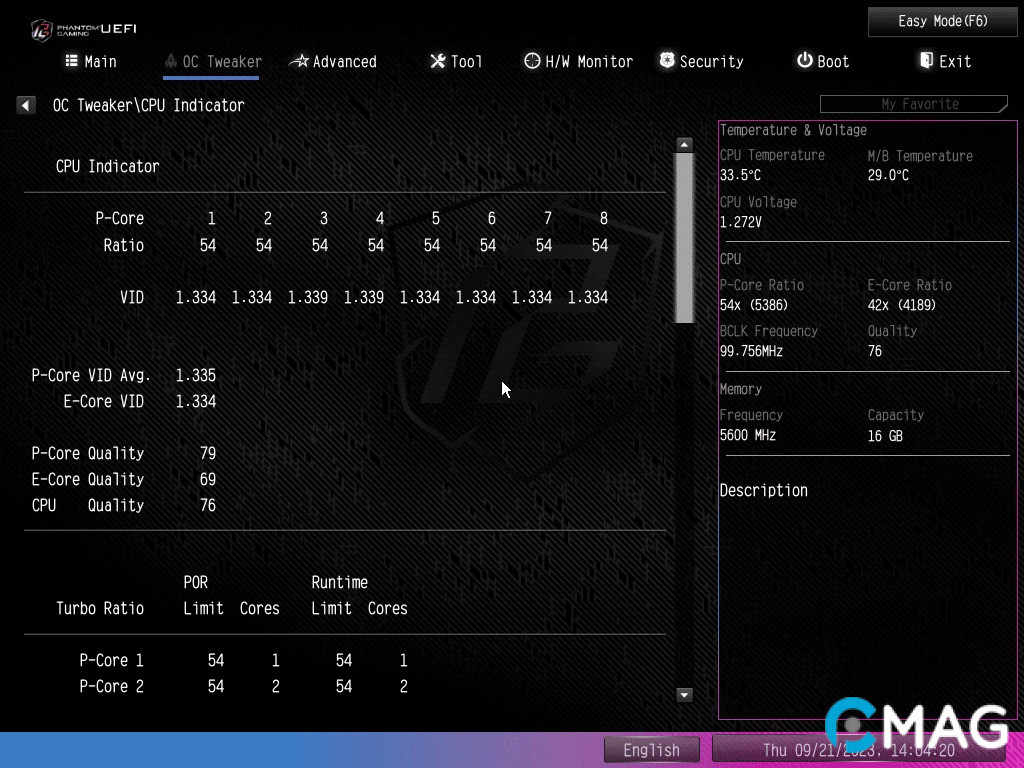
Task: Click the OC Tweaker flame icon
Action: (x=171, y=61)
